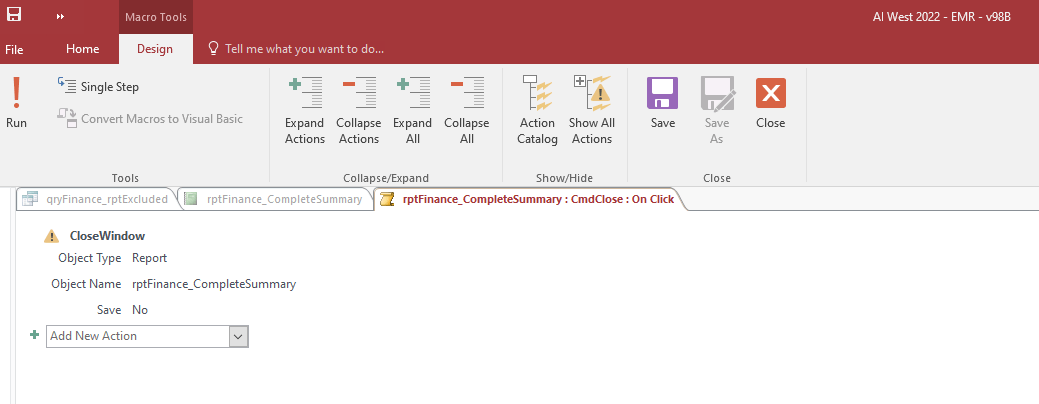Viewport: 1039px width, 404px height.
Task: Click the green plus beside Add New Action
Action: 35,335
